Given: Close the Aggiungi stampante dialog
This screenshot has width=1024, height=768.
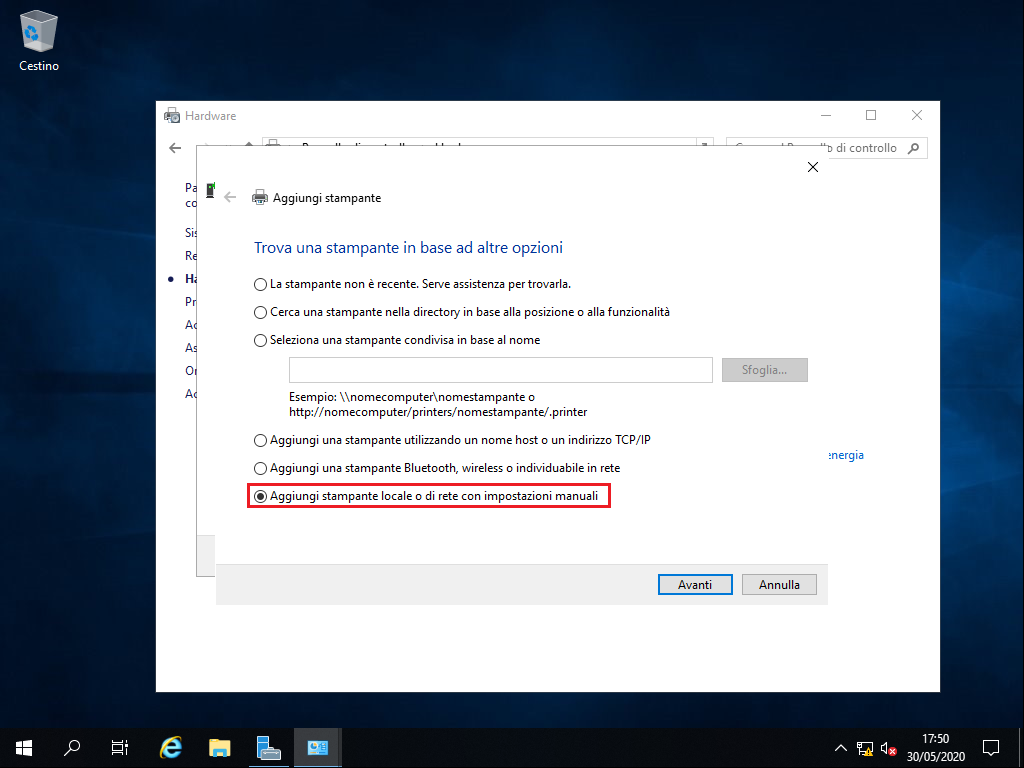Looking at the screenshot, I should [812, 167].
